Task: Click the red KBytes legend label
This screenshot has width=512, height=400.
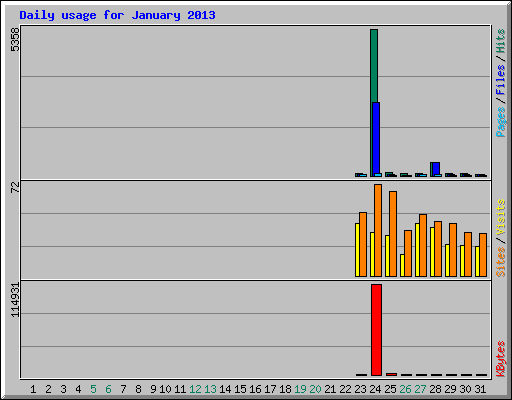Action: (x=501, y=359)
